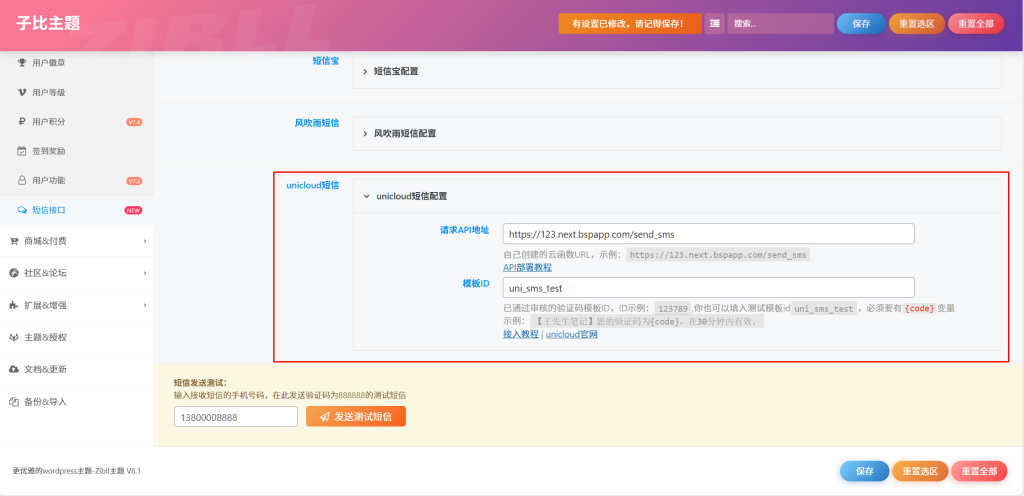Click the chat bubble icon for 短信接口
This screenshot has width=1024, height=496.
click(x=22, y=210)
